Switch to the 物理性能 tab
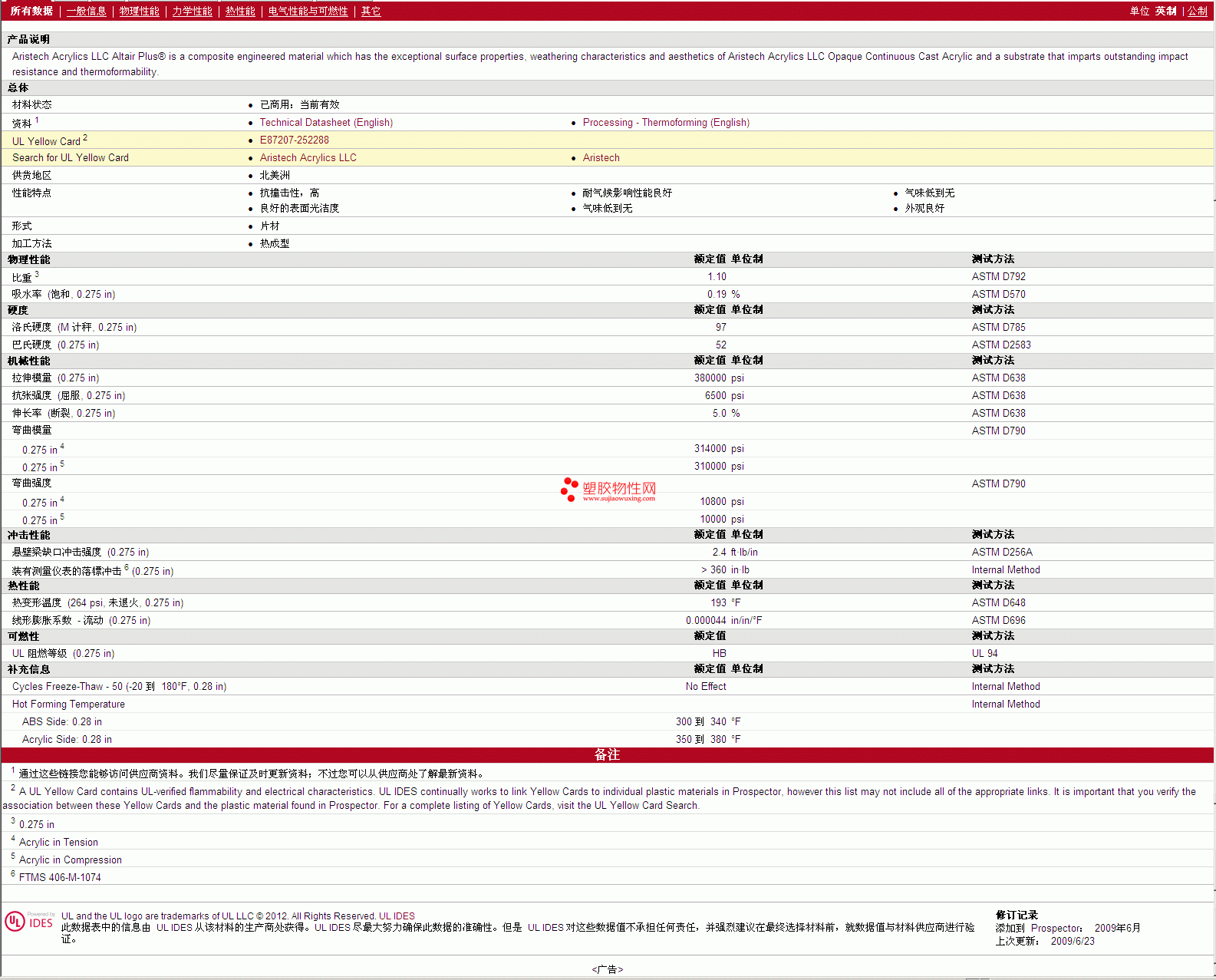Screen dimensions: 1216x980 pyautogui.click(x=139, y=11)
